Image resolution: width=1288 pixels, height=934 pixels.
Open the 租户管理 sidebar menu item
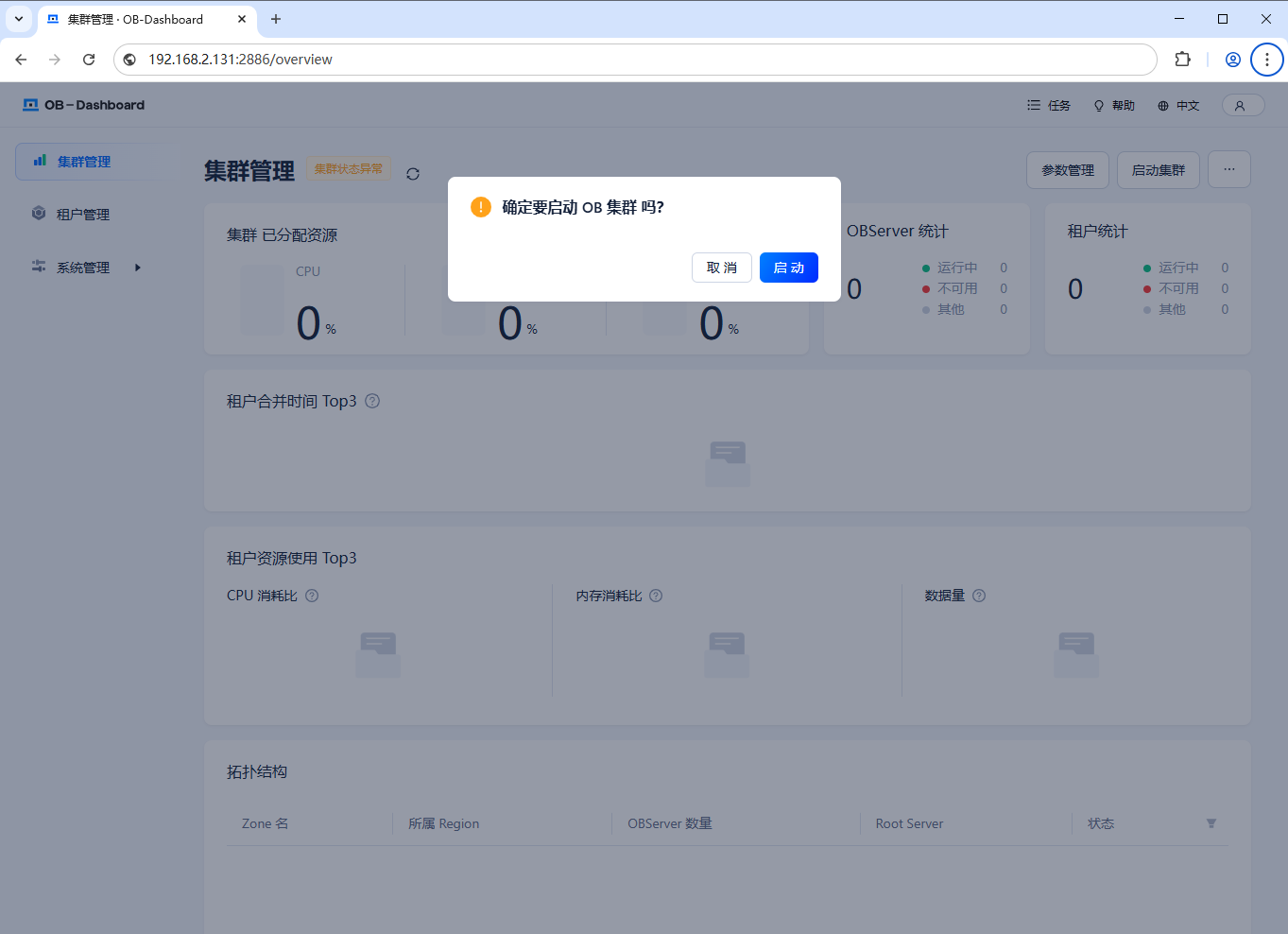coord(83,215)
